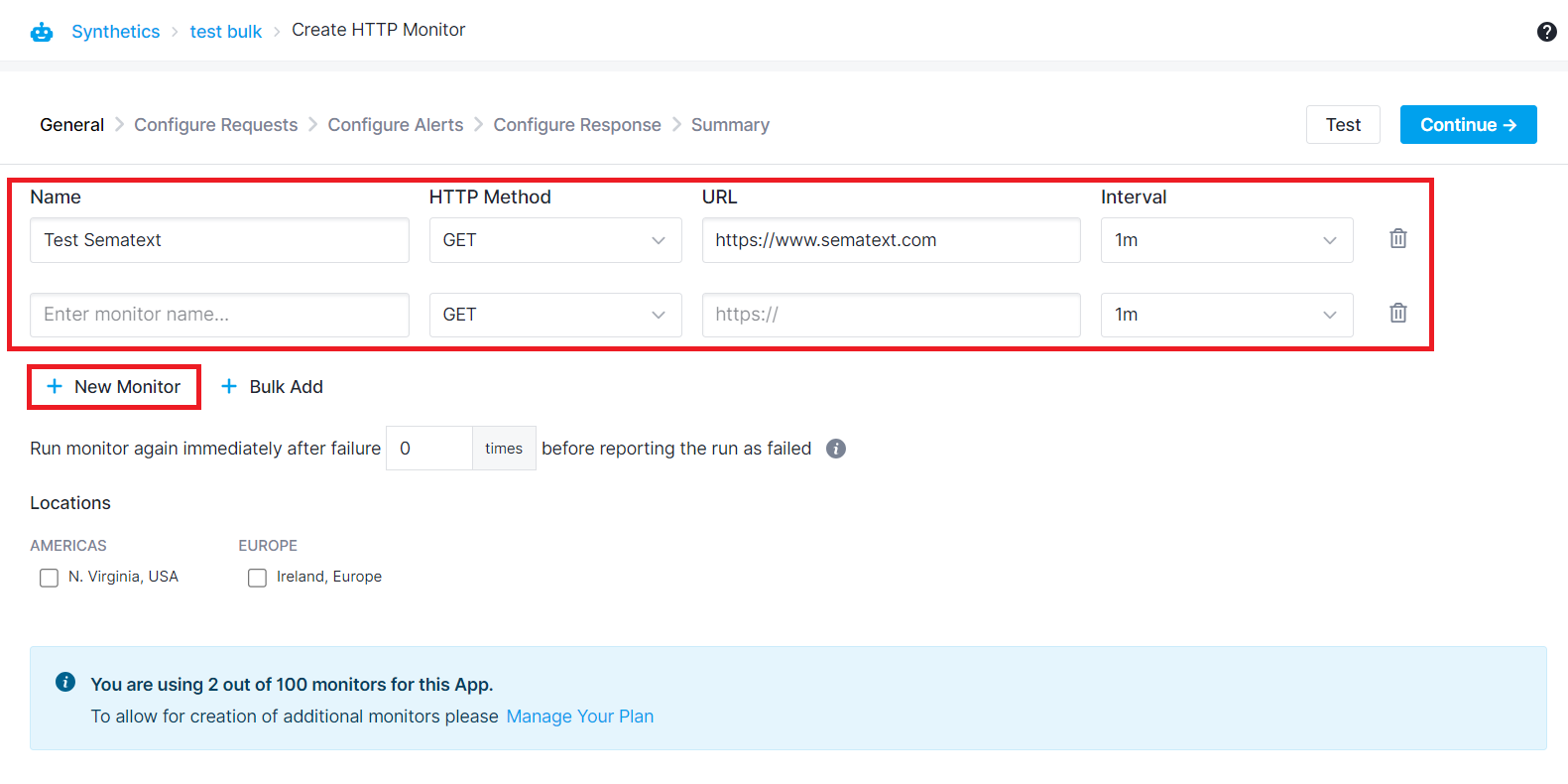Click the failure retry info icon

836,449
